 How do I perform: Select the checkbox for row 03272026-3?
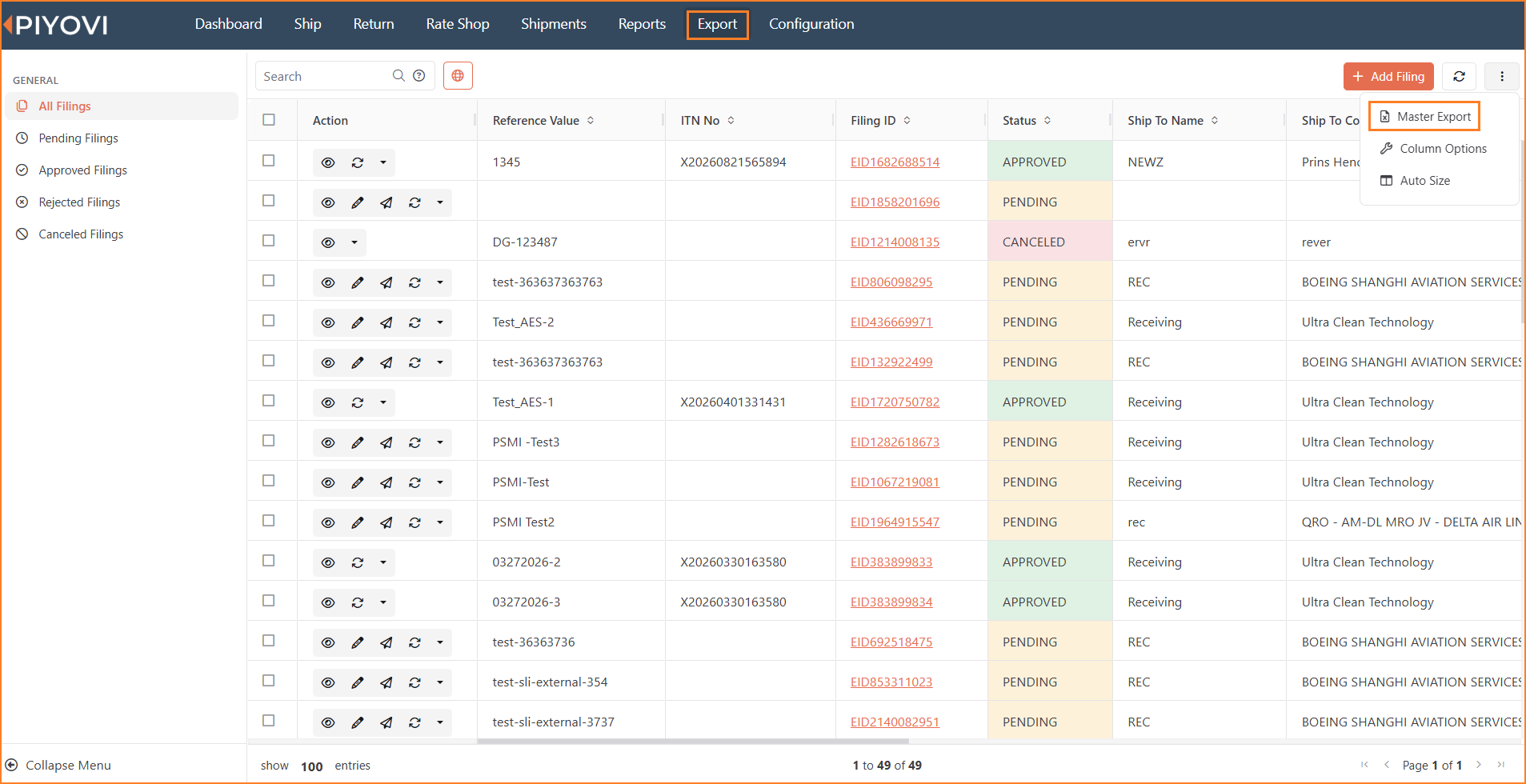pyautogui.click(x=269, y=601)
